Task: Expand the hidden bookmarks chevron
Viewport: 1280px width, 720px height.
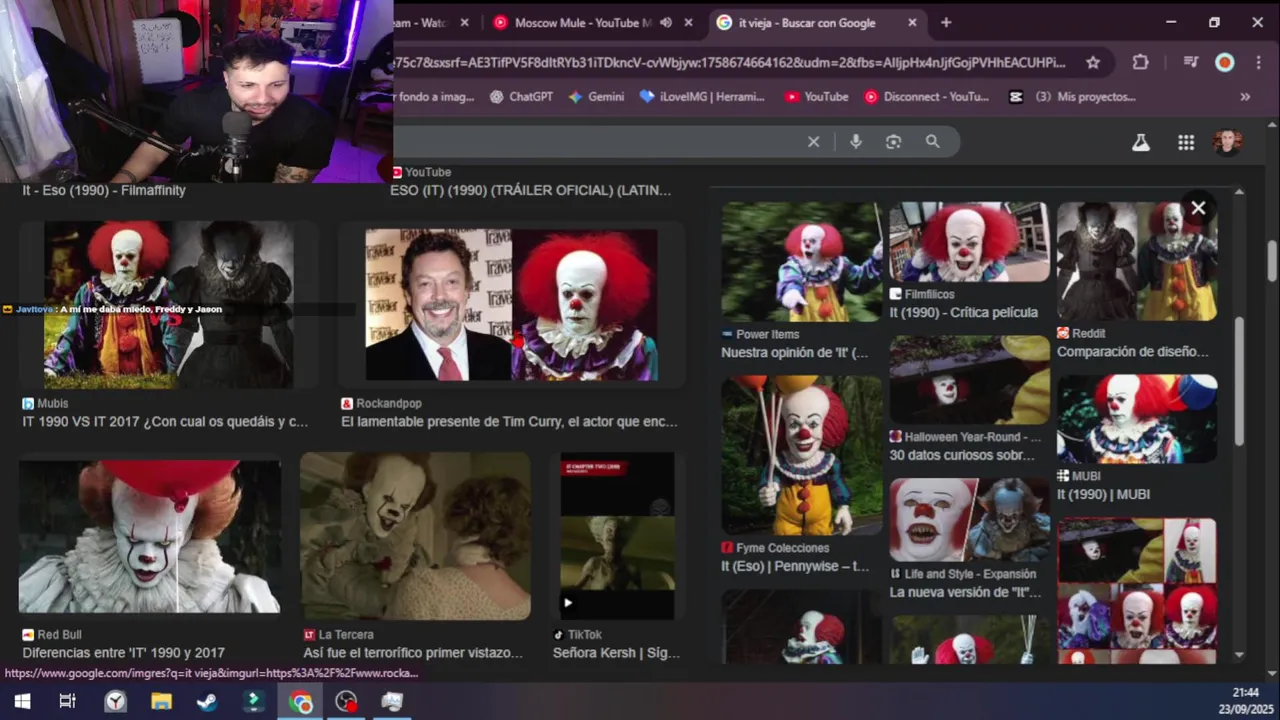Action: click(1245, 97)
